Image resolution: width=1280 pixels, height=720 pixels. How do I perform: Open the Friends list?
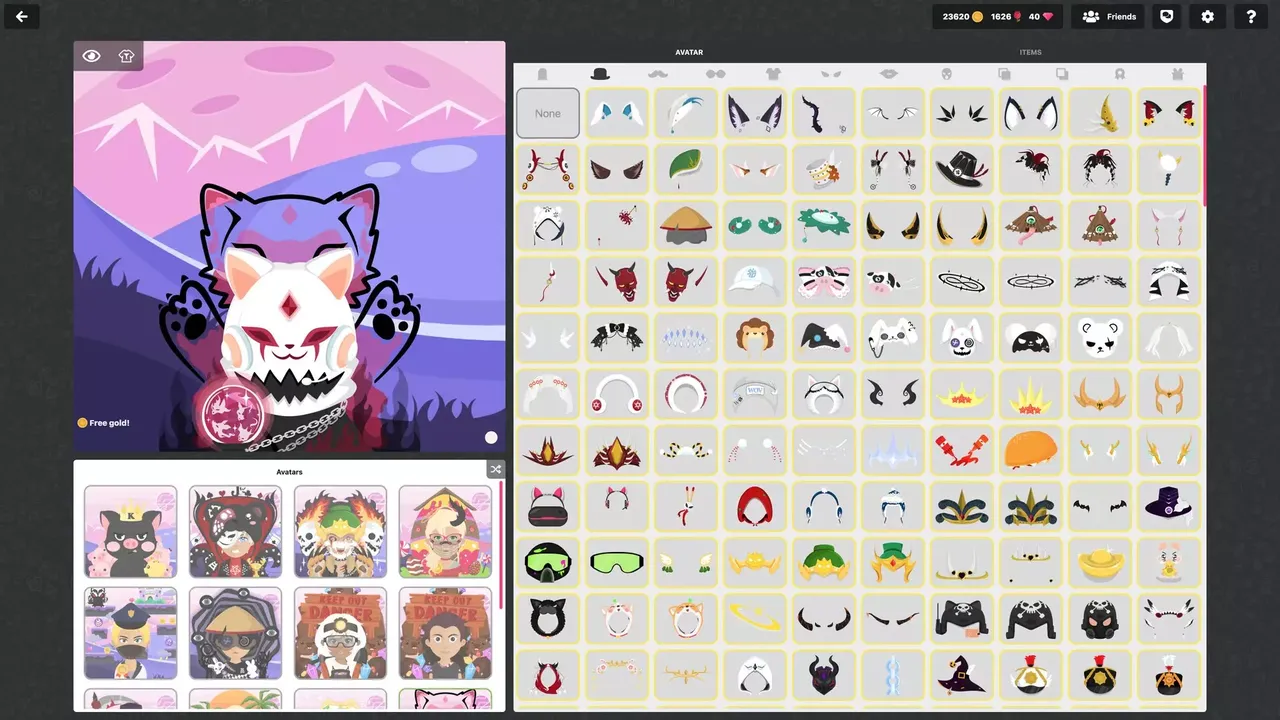tap(1108, 16)
